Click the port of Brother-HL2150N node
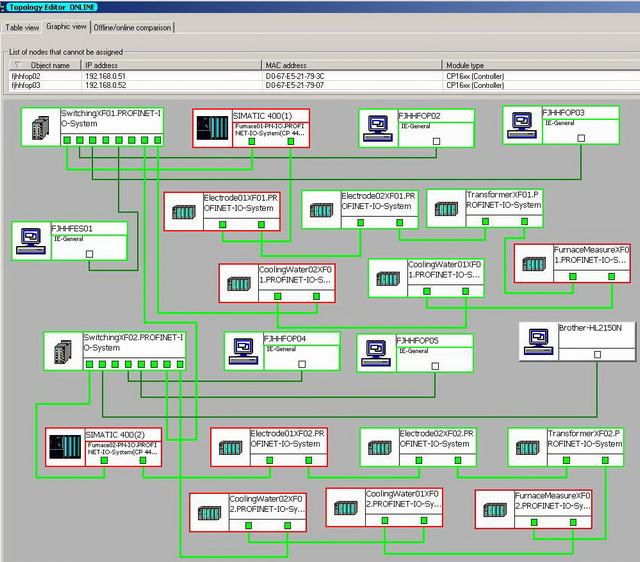The width and height of the screenshot is (640, 562). (x=597, y=354)
